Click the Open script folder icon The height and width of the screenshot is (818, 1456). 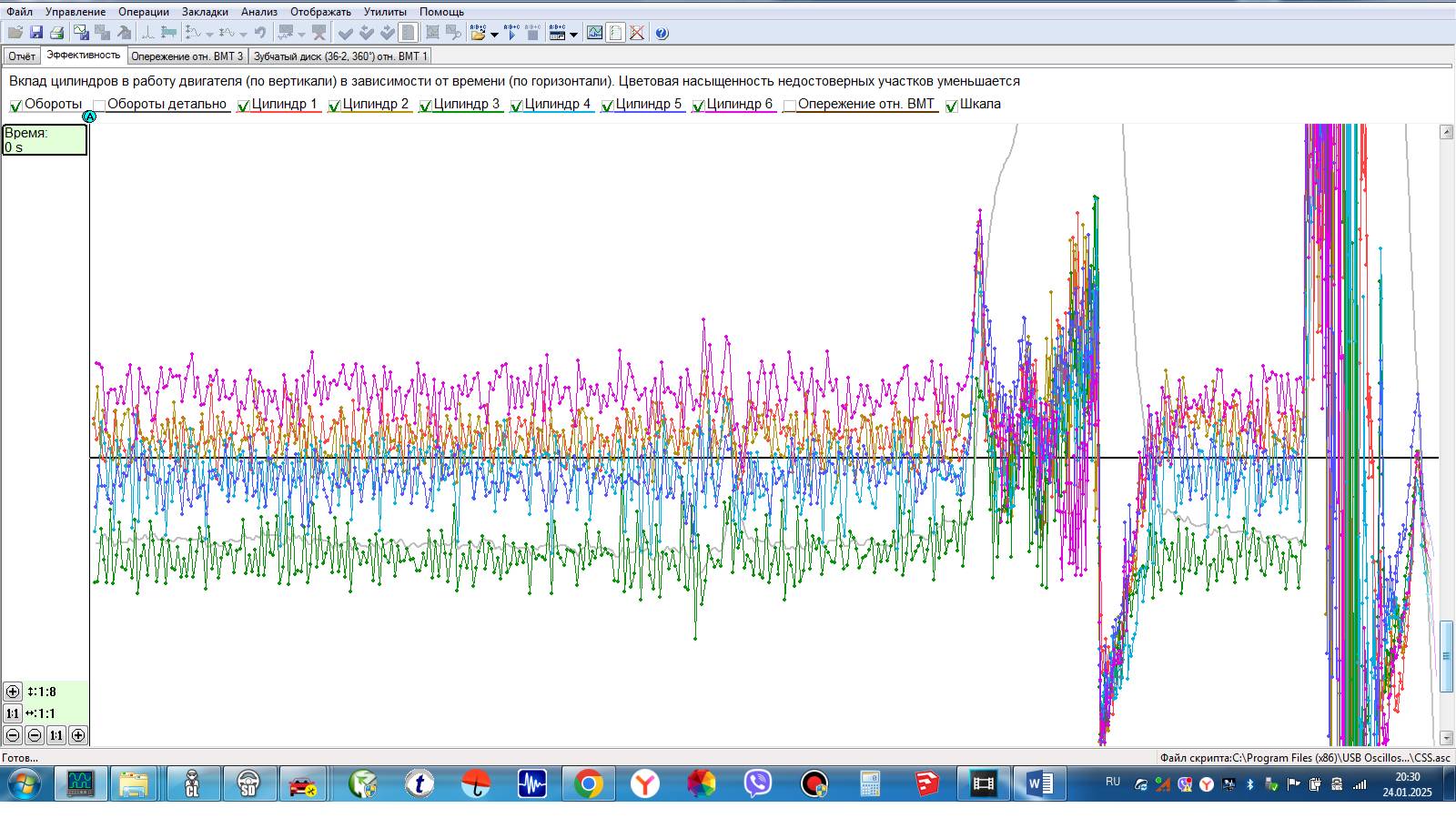[478, 33]
